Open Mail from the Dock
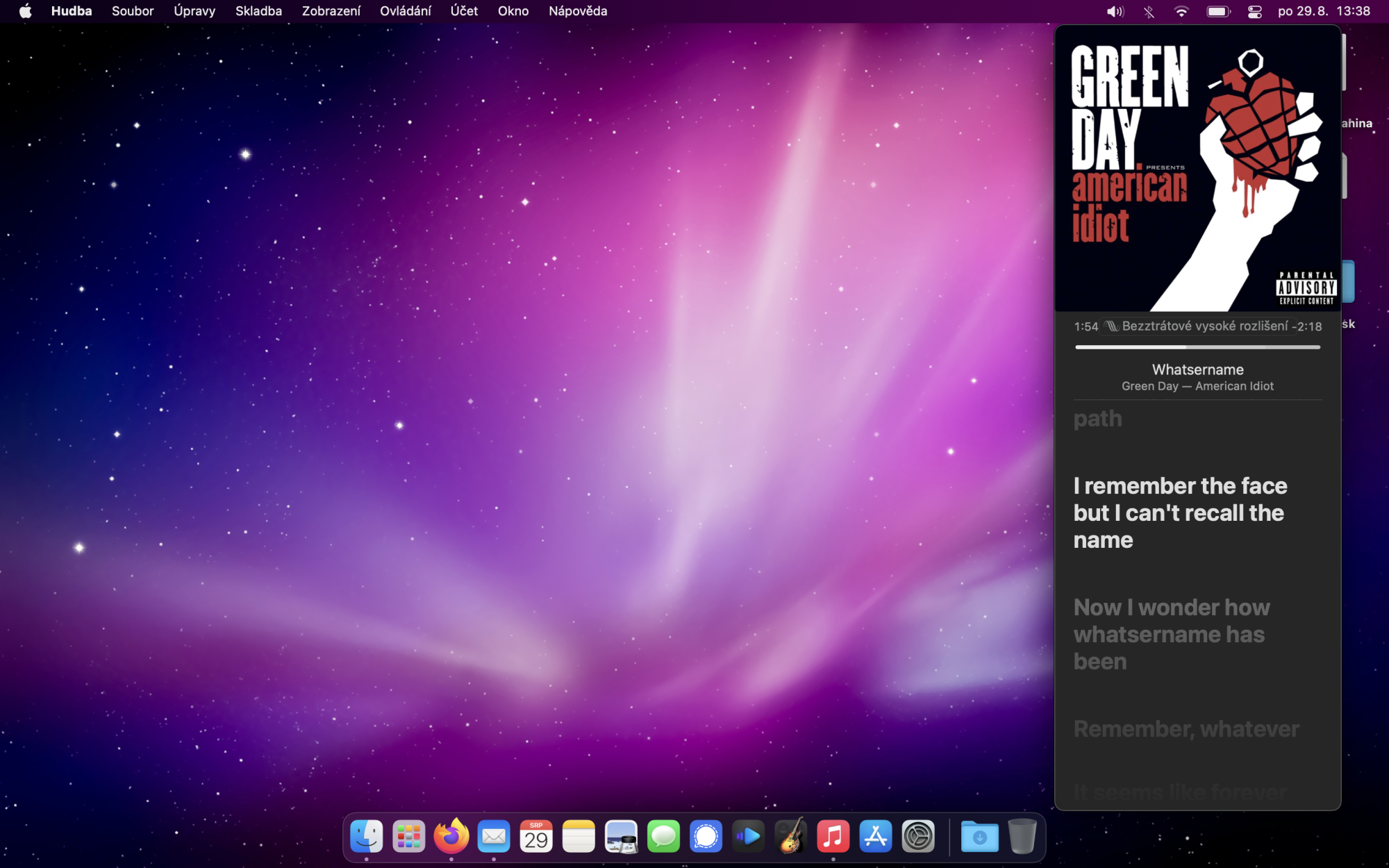This screenshot has height=868, width=1389. 494,836
